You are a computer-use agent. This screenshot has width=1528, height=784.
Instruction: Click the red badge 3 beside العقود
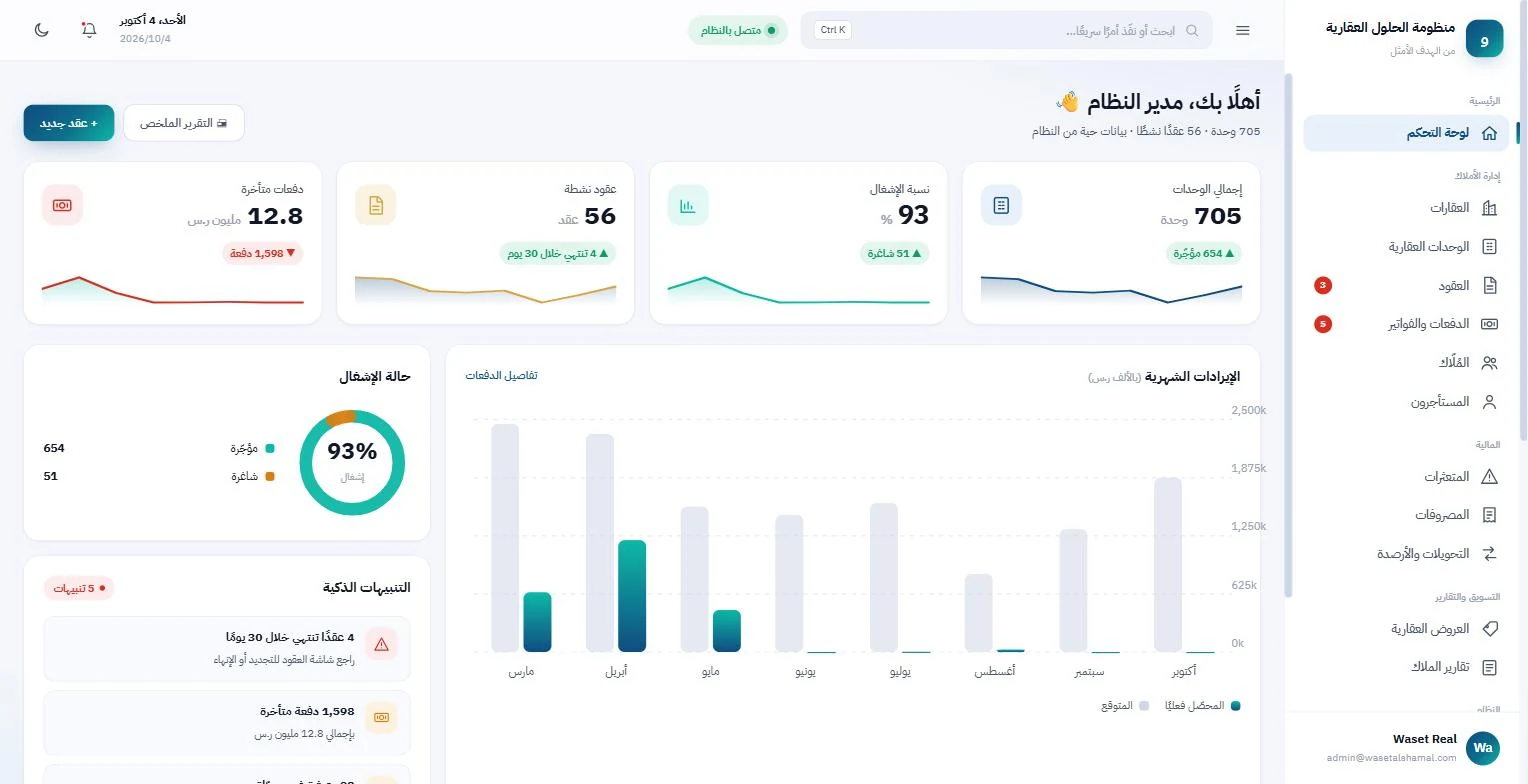[1323, 286]
